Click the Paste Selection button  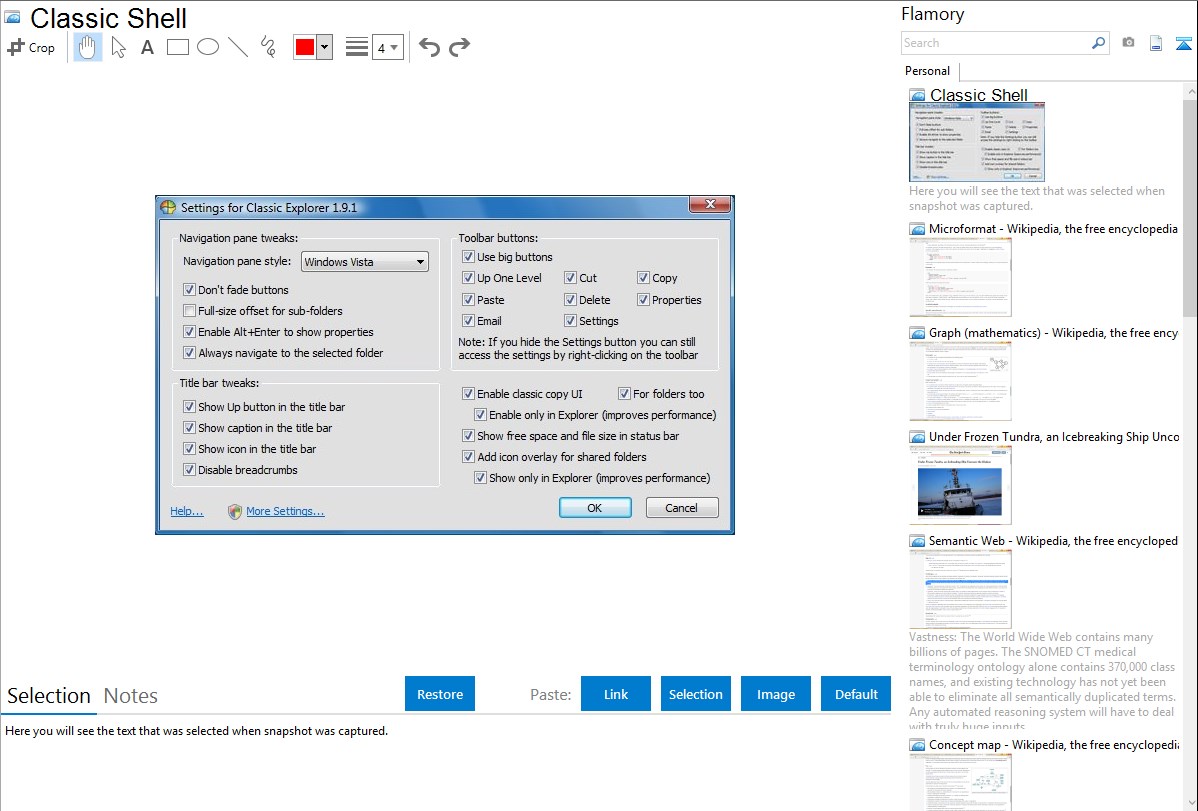pos(696,694)
